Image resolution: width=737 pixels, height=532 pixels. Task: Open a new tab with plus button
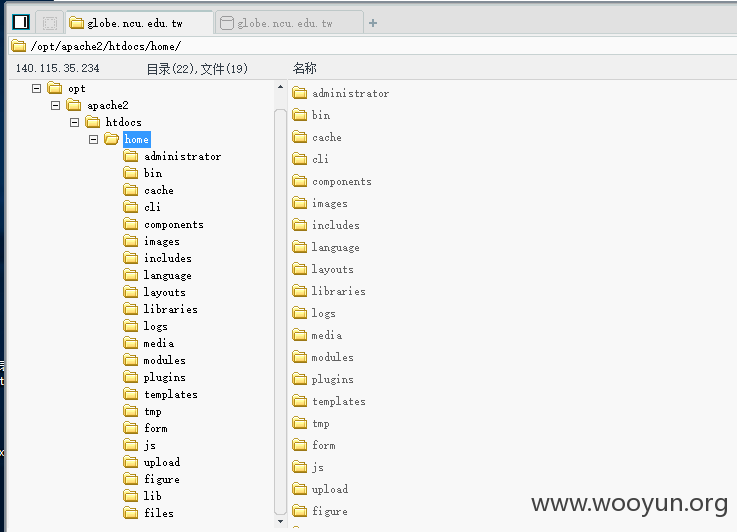click(373, 23)
